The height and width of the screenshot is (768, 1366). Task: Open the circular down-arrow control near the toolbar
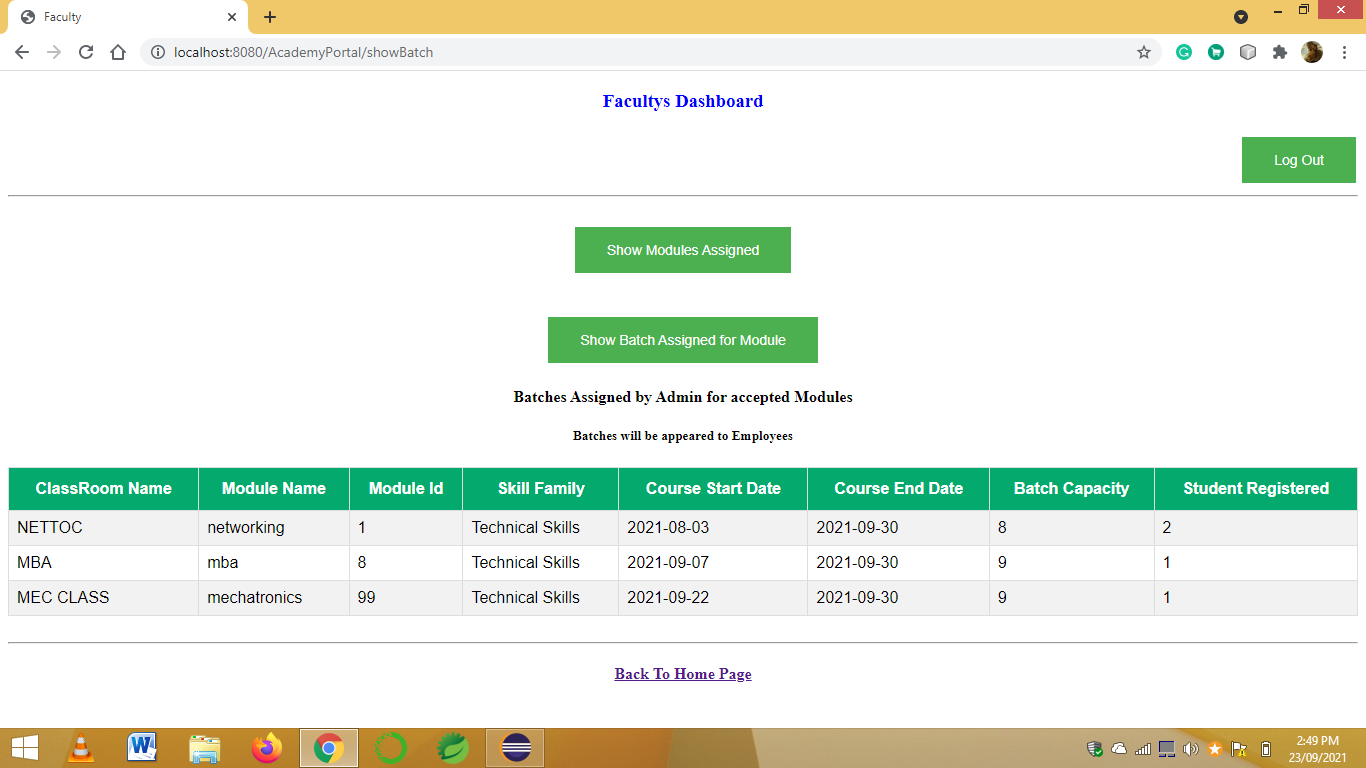(1241, 17)
